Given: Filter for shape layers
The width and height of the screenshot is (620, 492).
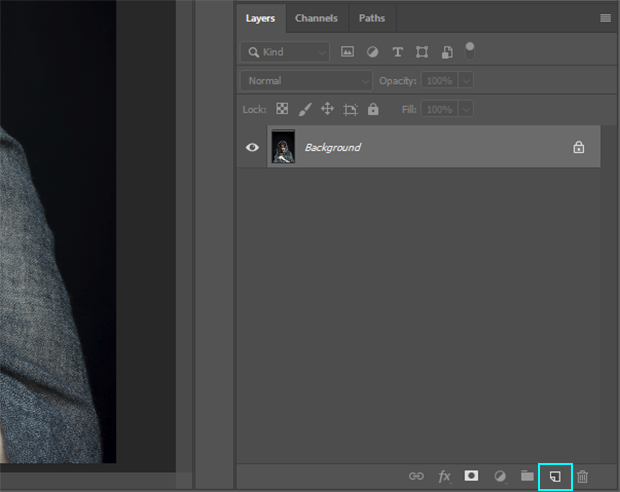Looking at the screenshot, I should point(422,52).
